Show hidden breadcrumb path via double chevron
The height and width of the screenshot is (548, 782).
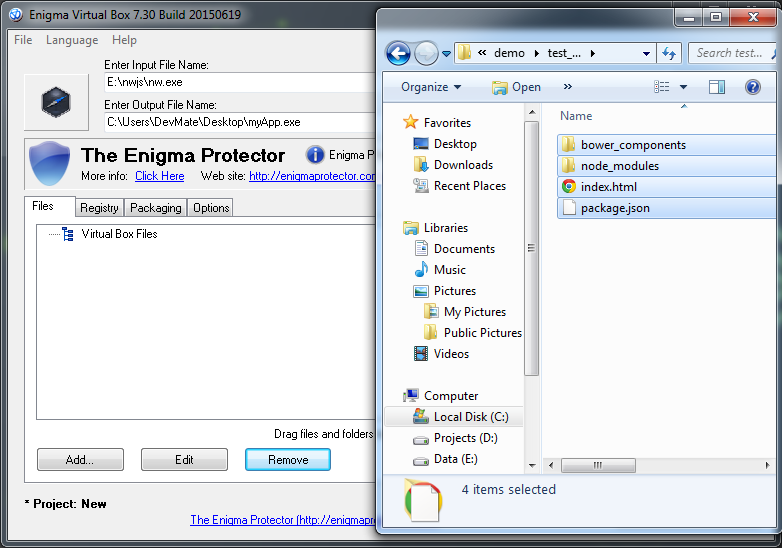click(x=482, y=52)
